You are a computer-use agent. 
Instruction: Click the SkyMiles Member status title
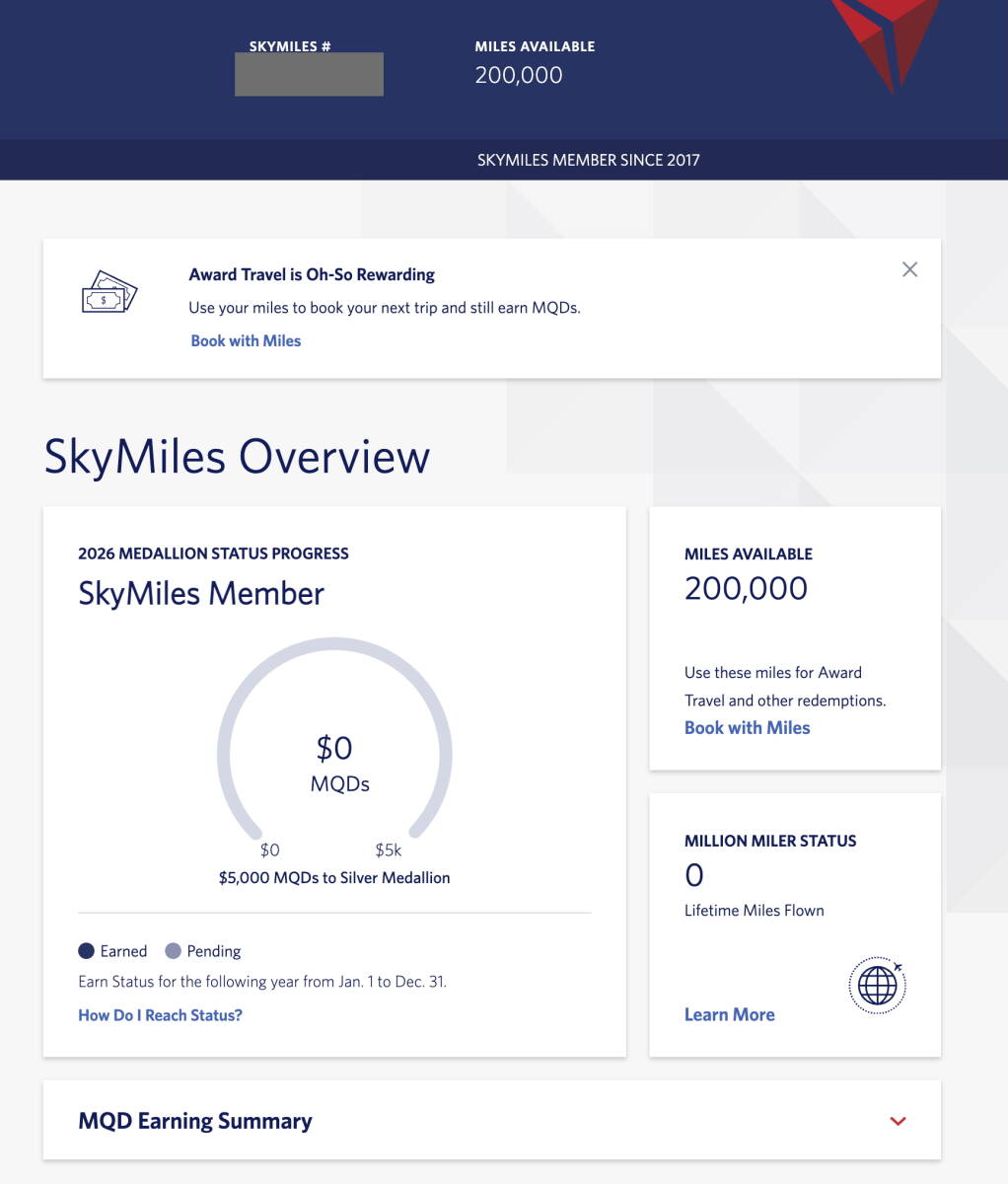(x=201, y=594)
